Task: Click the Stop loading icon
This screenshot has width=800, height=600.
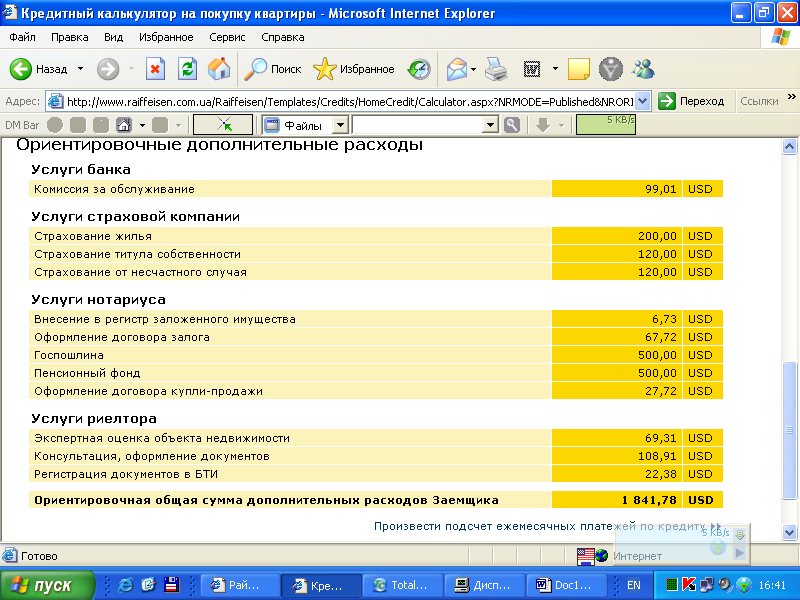Action: (x=155, y=69)
